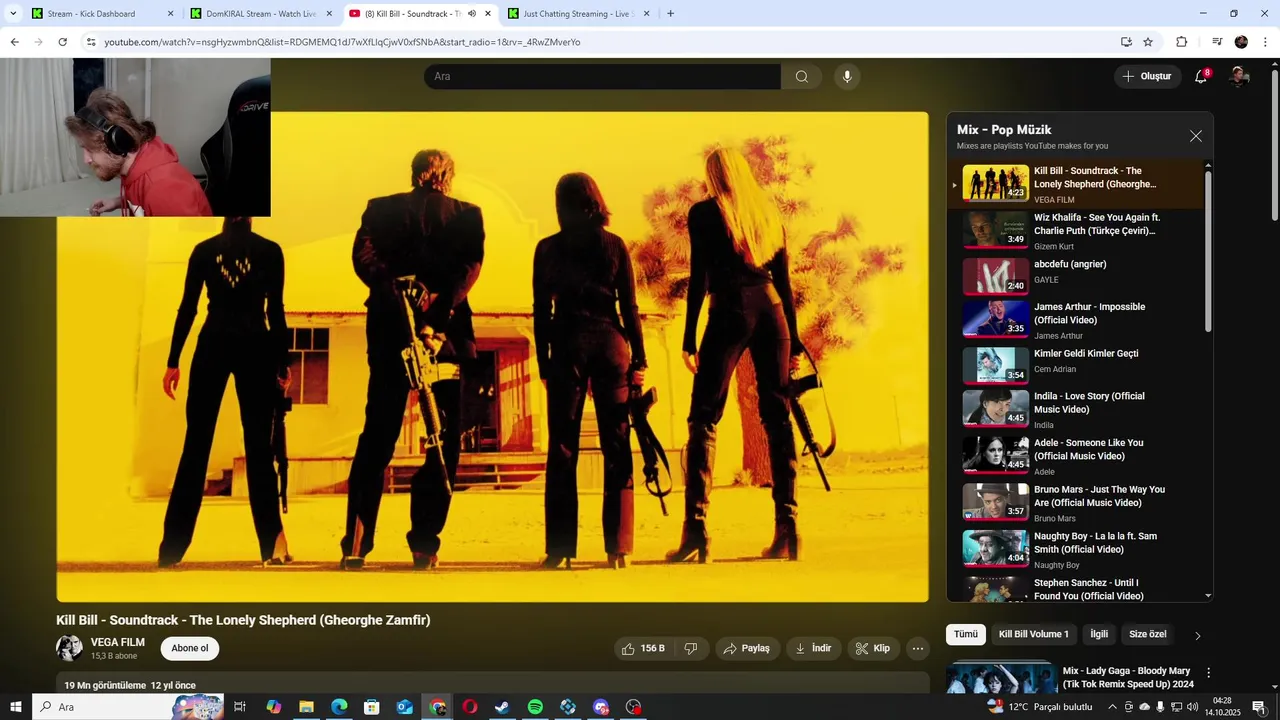1280x720 pixels.
Task: View site information icon in address bar
Action: pyautogui.click(x=91, y=42)
